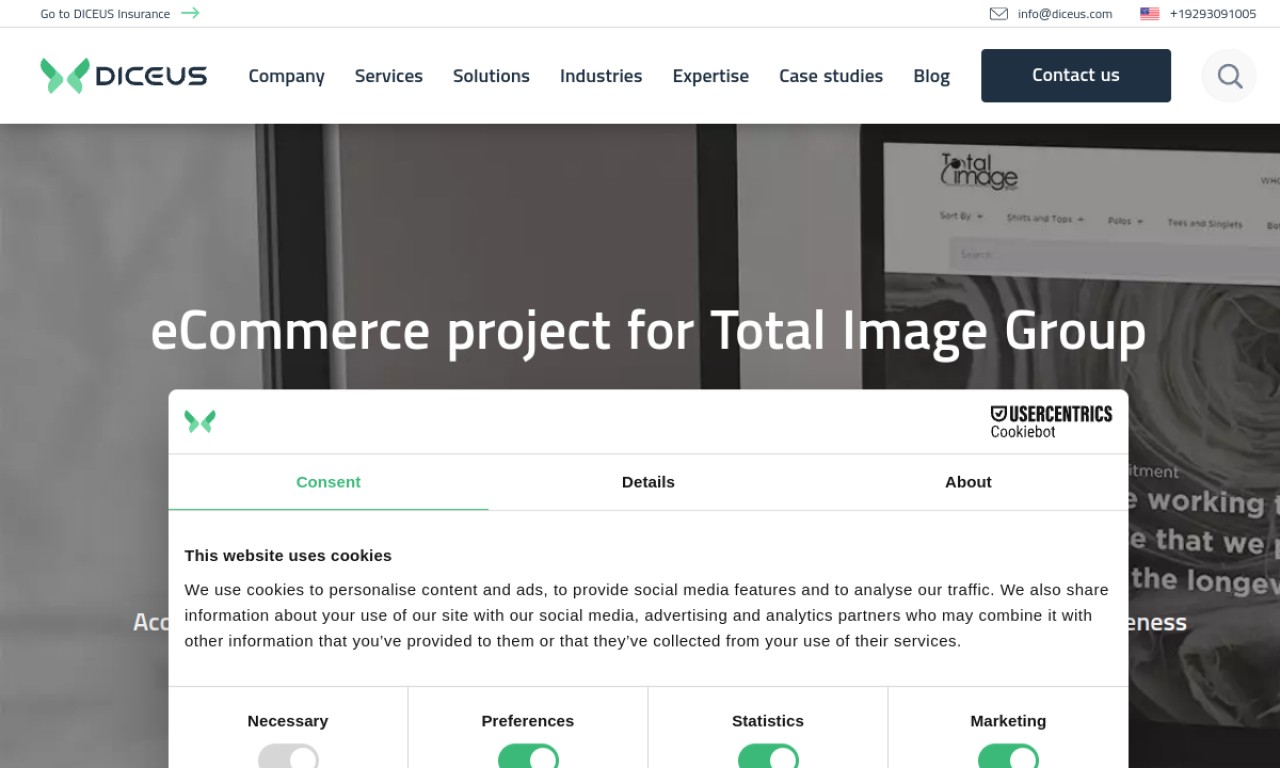
Task: Click the Necessary category label
Action: coord(288,721)
